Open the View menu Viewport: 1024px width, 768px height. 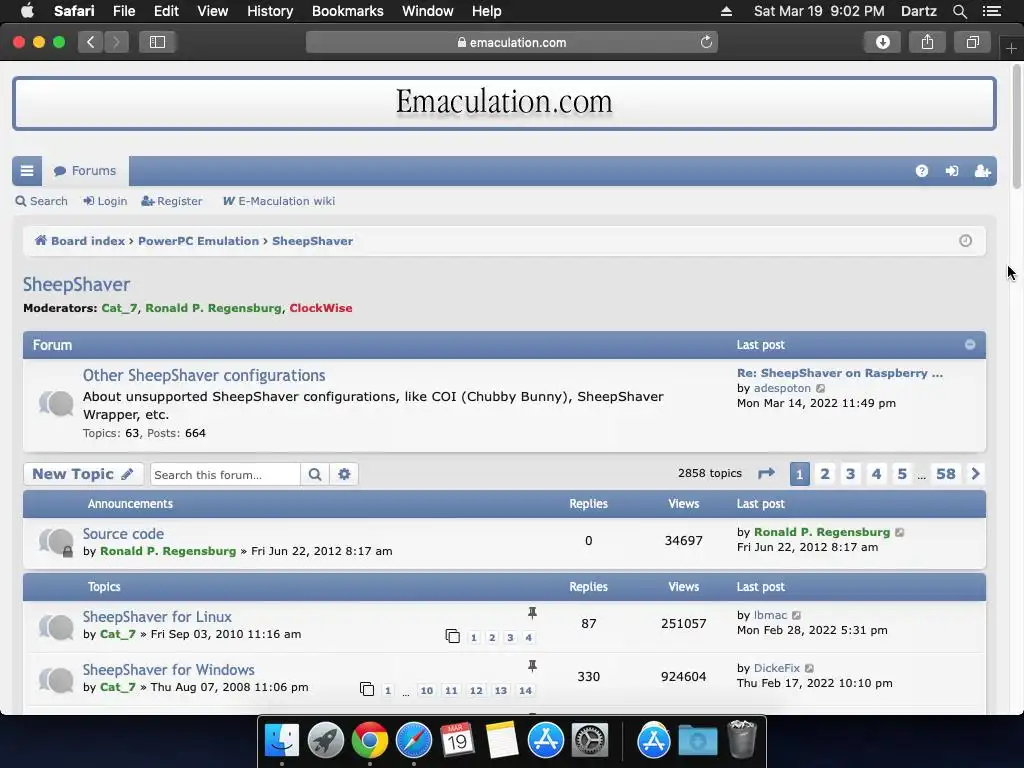point(213,11)
